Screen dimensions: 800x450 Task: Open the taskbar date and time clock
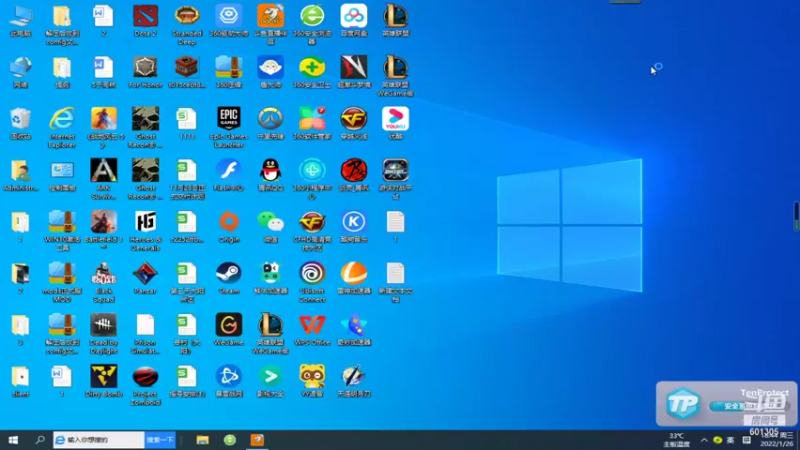777,440
